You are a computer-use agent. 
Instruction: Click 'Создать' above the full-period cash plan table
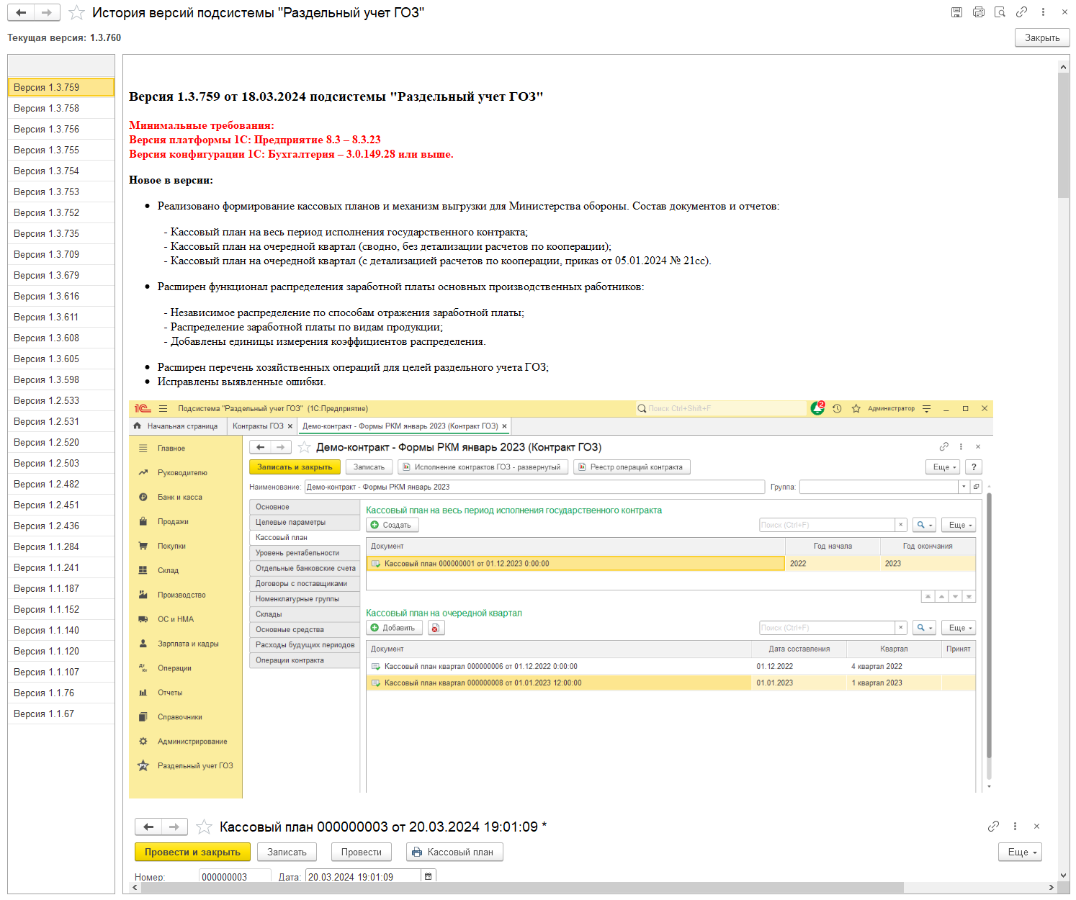tap(391, 525)
